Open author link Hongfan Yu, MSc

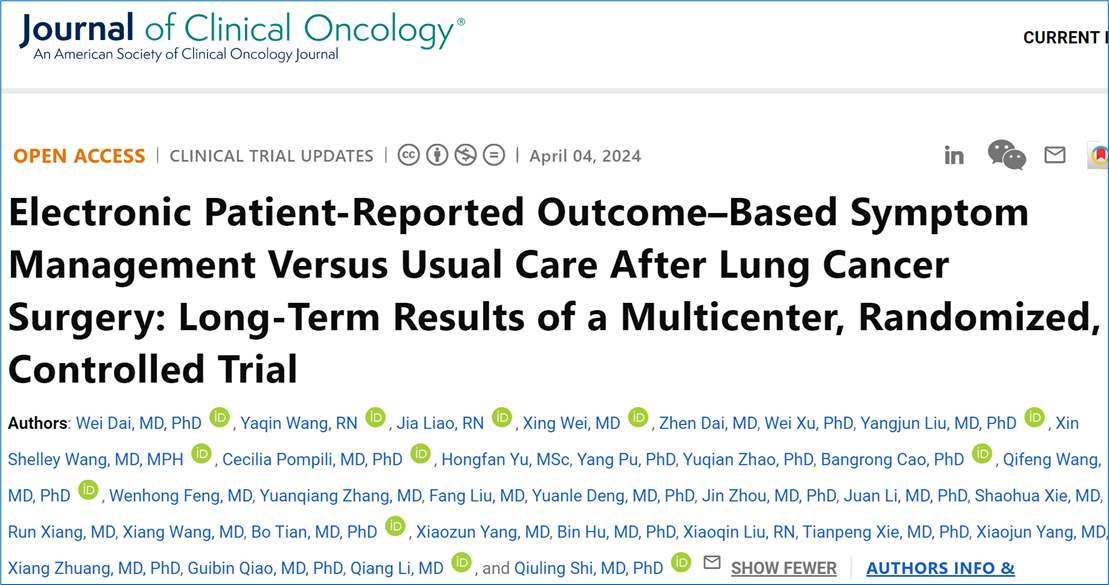[505, 460]
